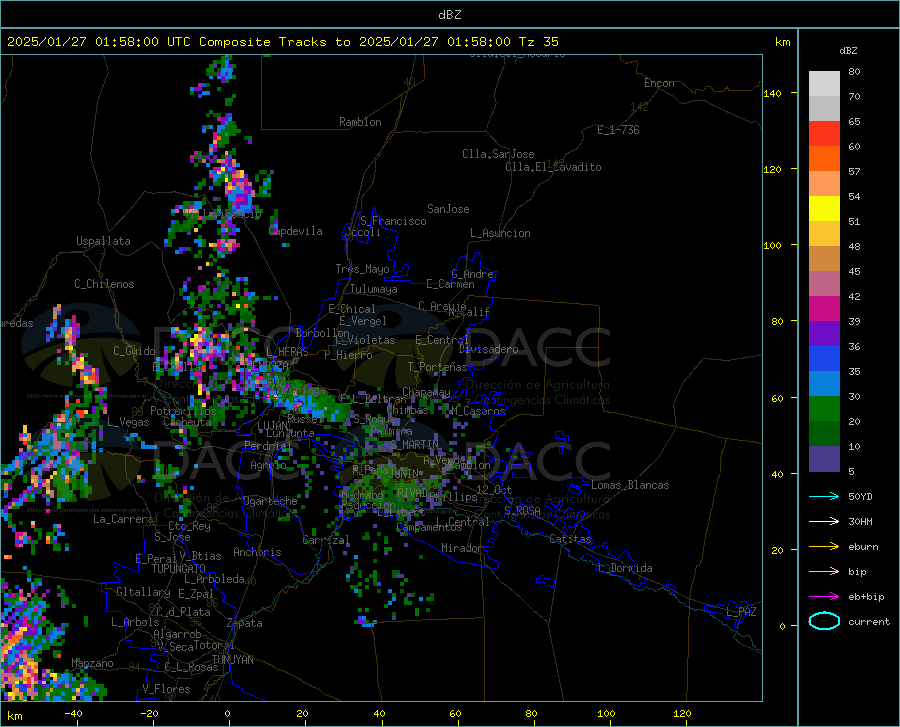Click the 'Tulumaya' map label
This screenshot has width=900, height=727.
tap(374, 289)
